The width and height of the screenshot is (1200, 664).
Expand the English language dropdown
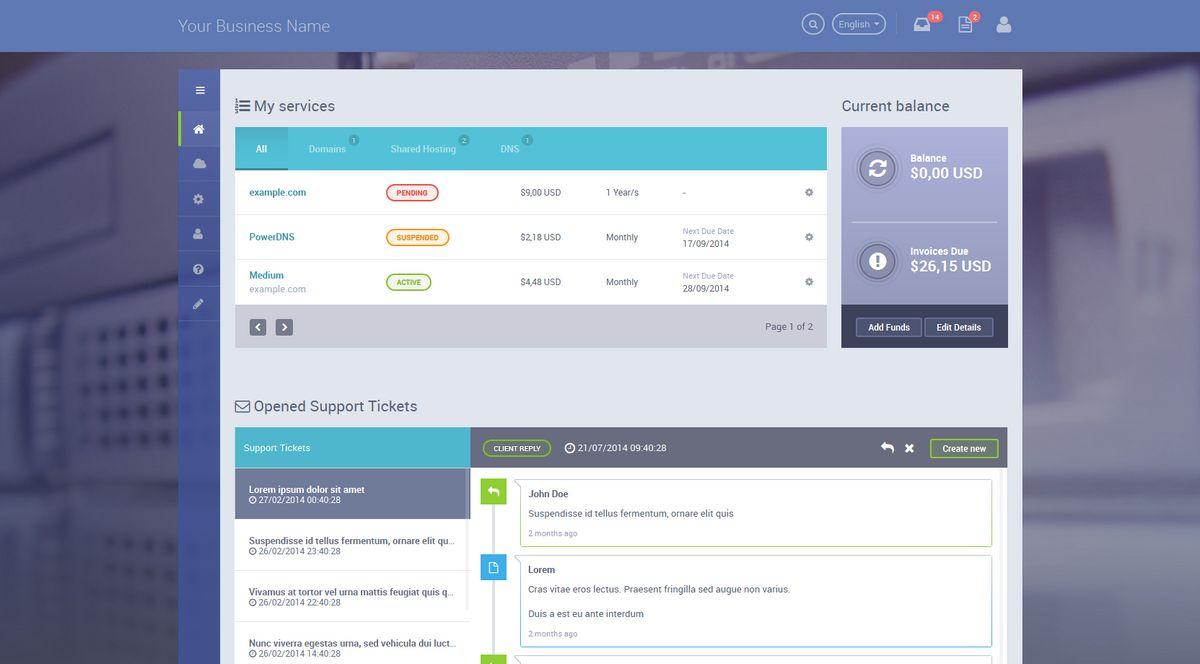(858, 24)
